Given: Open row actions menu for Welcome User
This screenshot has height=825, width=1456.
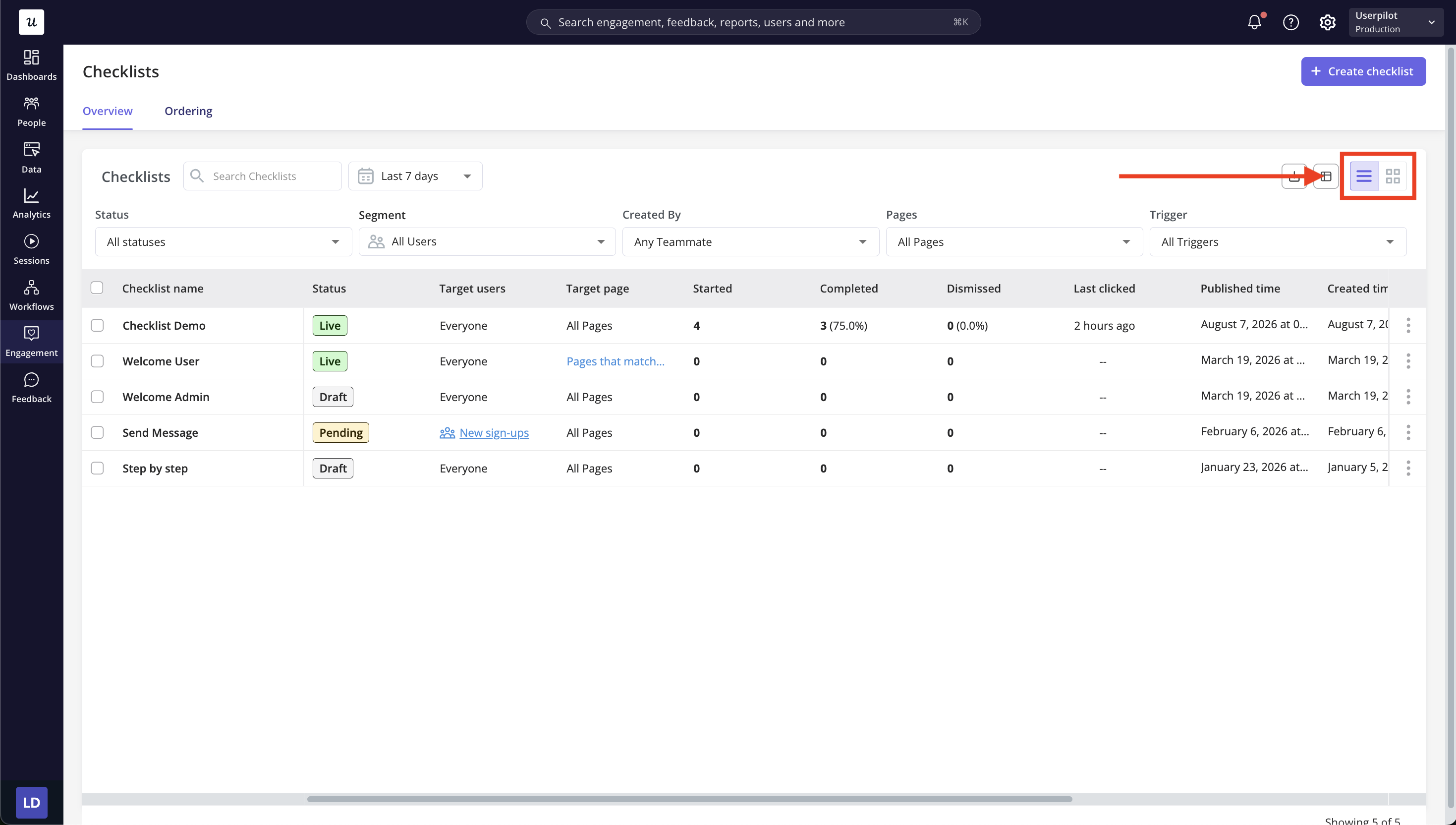Looking at the screenshot, I should click(x=1408, y=361).
